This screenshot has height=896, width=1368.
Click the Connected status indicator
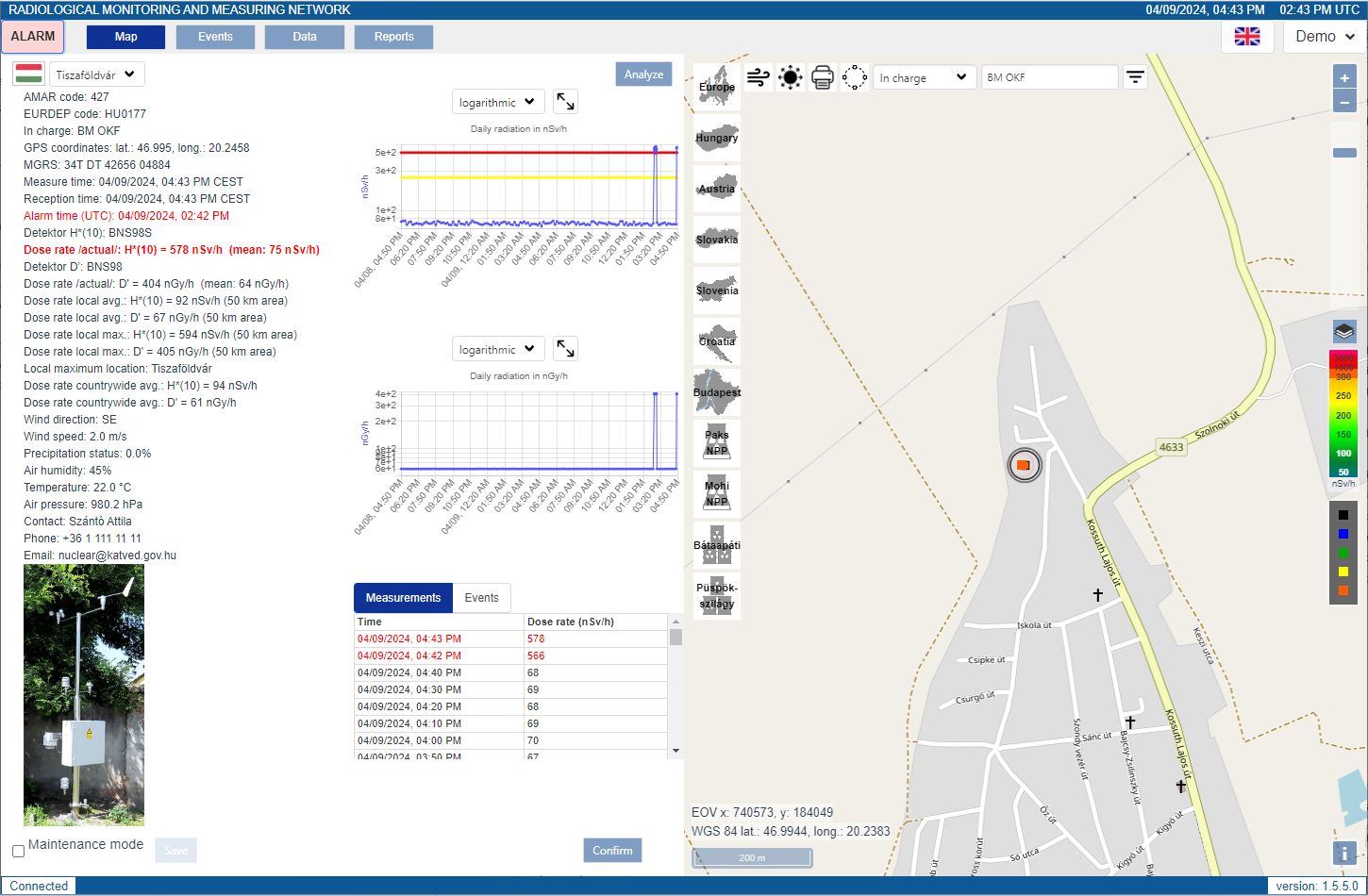[x=39, y=886]
